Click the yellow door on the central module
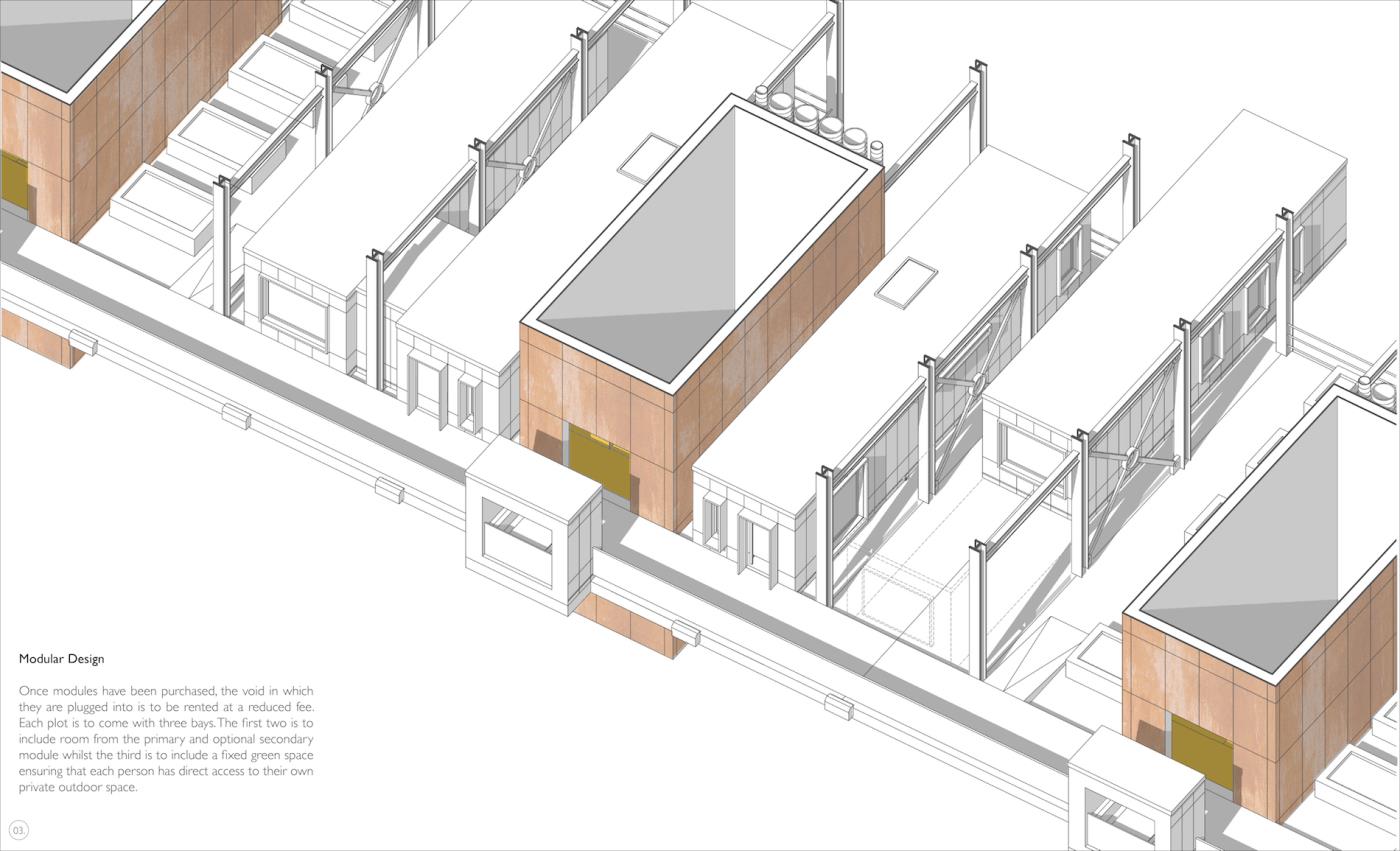The image size is (1400, 851). 600,461
